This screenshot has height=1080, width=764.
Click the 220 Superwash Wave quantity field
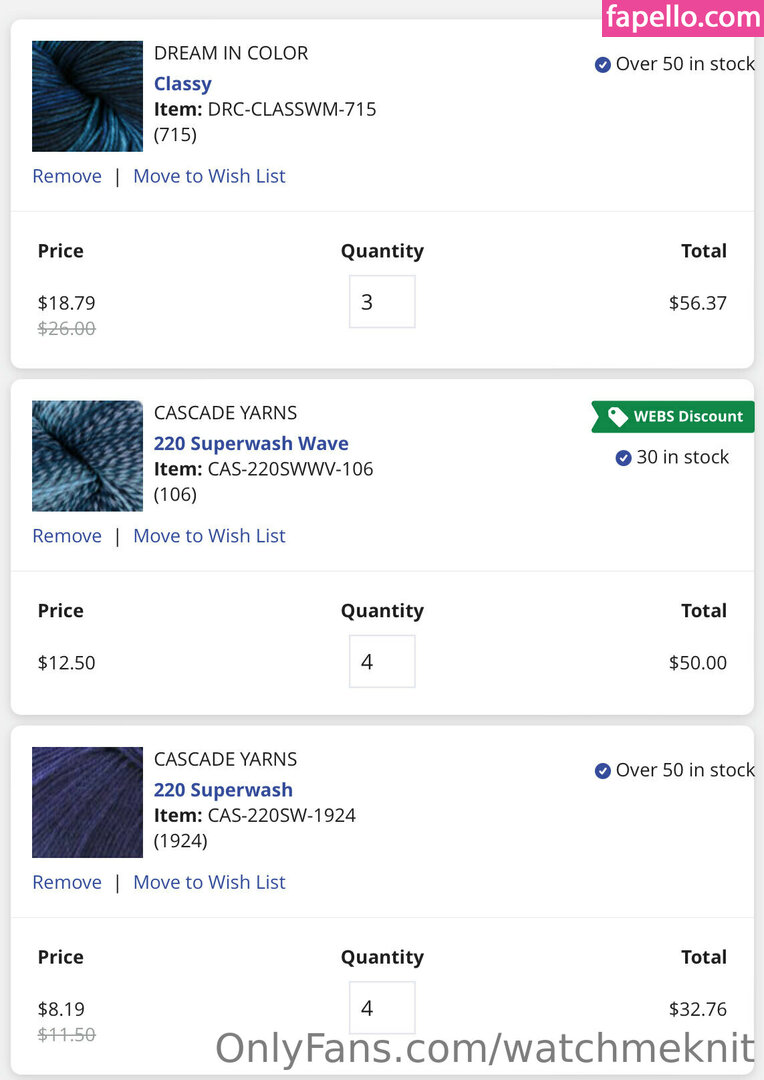pyautogui.click(x=382, y=662)
